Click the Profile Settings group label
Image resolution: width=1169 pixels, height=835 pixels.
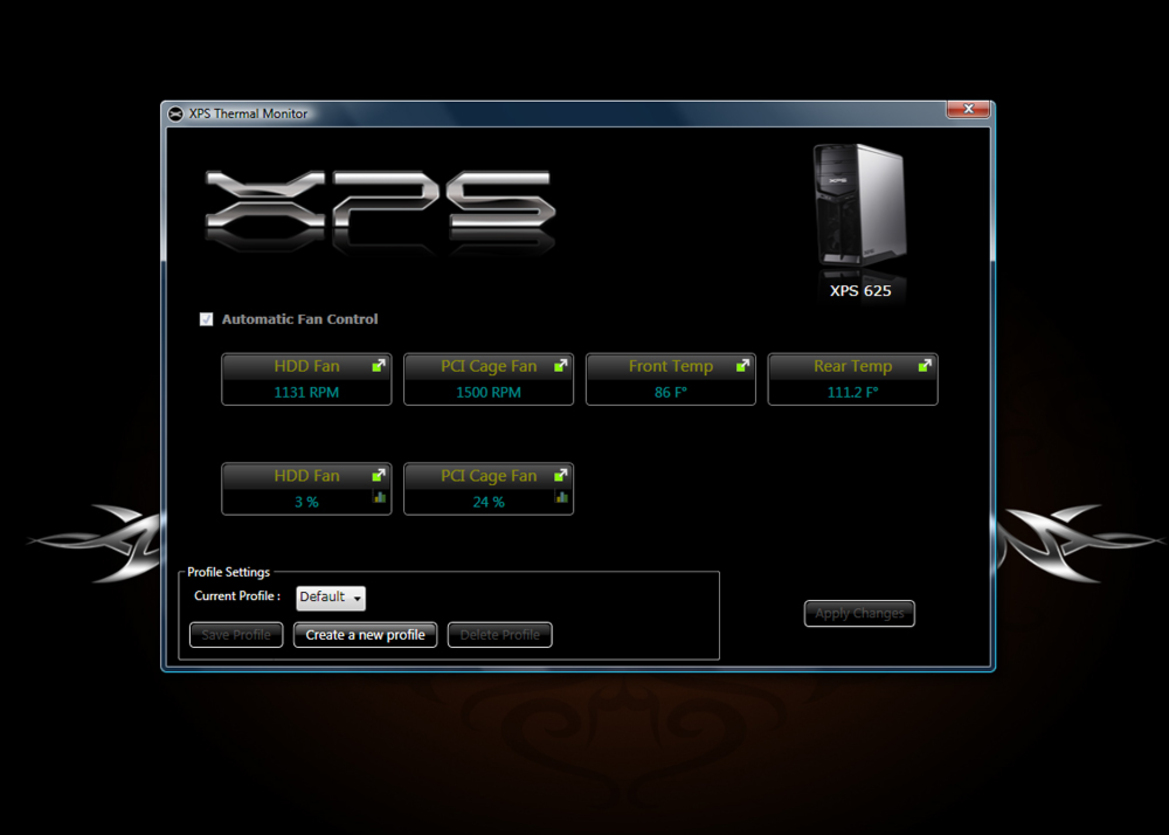point(228,572)
